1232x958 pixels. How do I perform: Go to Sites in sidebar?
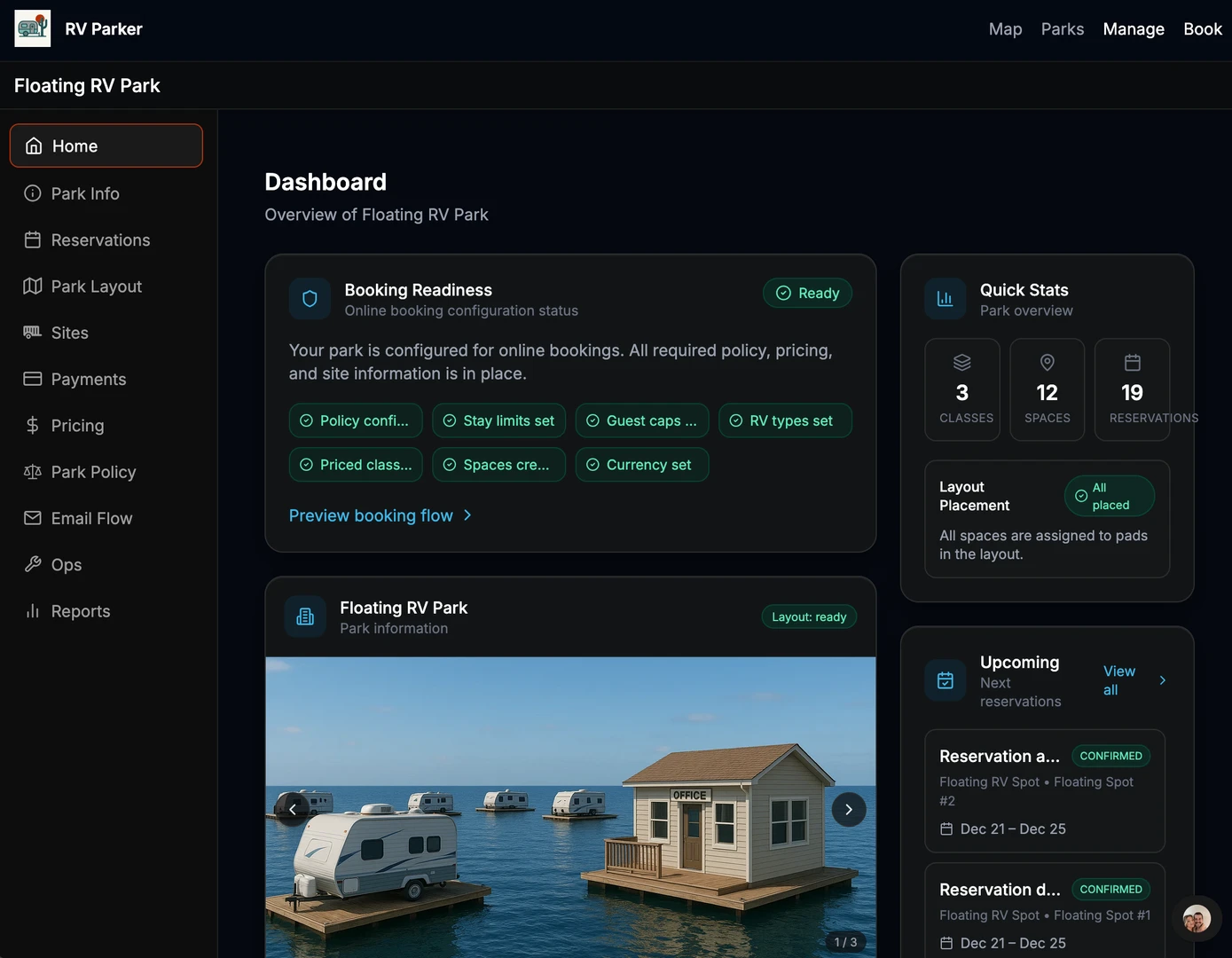pyautogui.click(x=69, y=333)
